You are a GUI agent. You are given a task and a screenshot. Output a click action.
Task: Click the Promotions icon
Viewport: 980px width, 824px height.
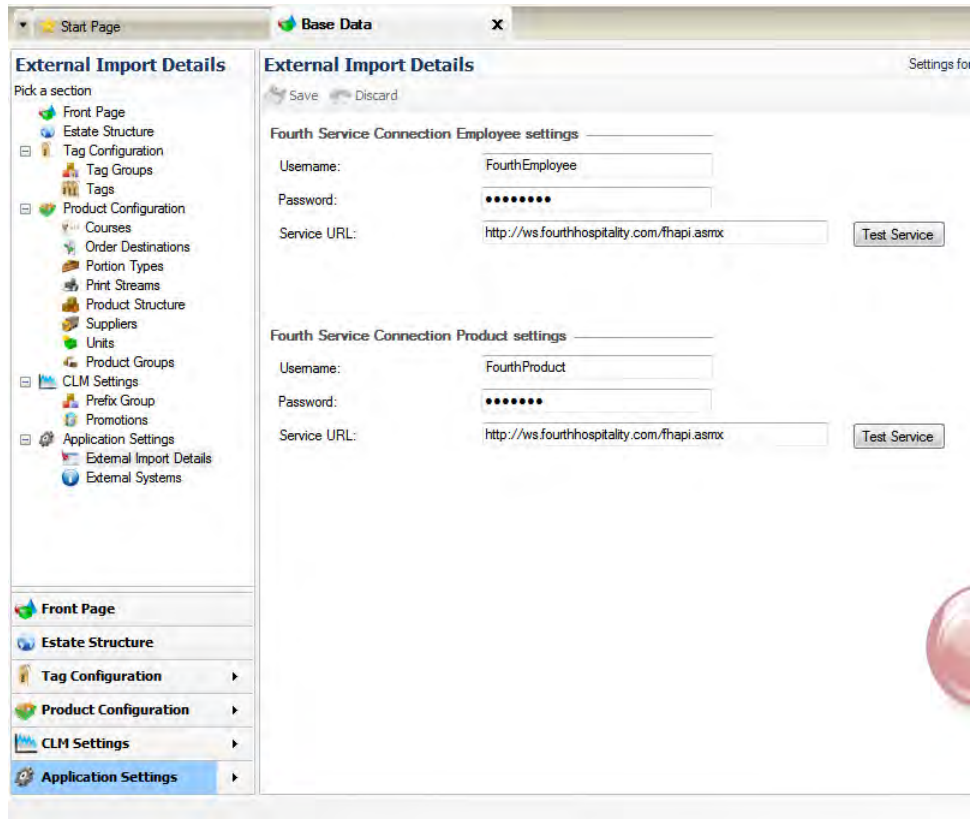[x=70, y=420]
